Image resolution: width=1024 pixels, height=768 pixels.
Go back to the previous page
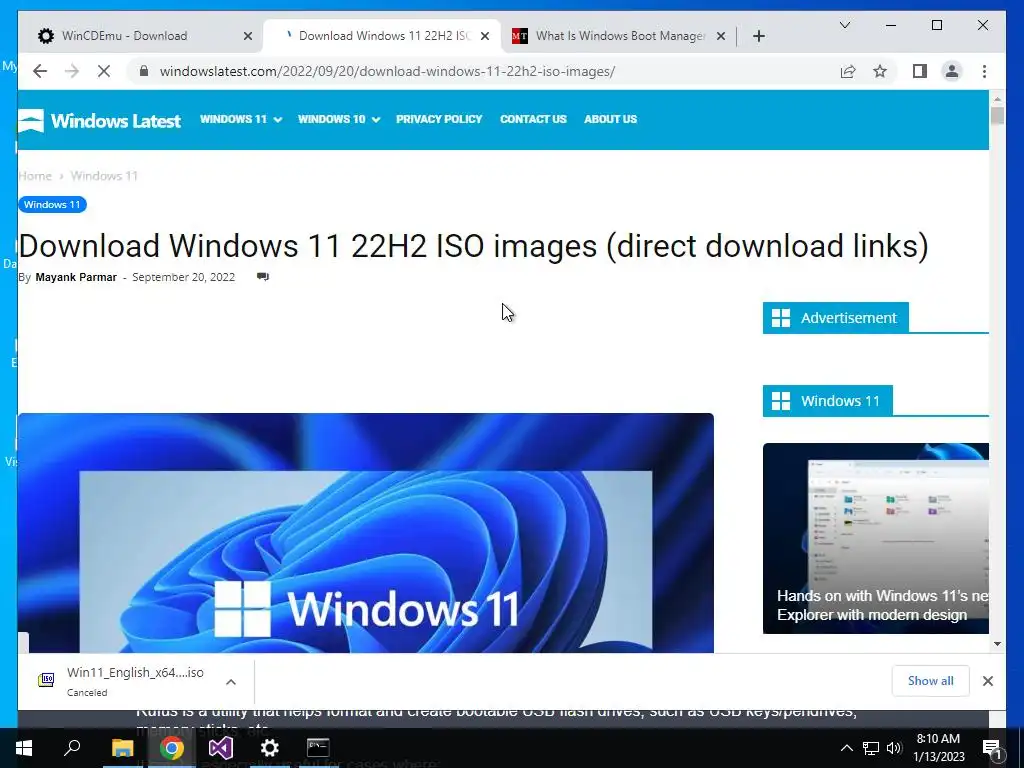40,71
